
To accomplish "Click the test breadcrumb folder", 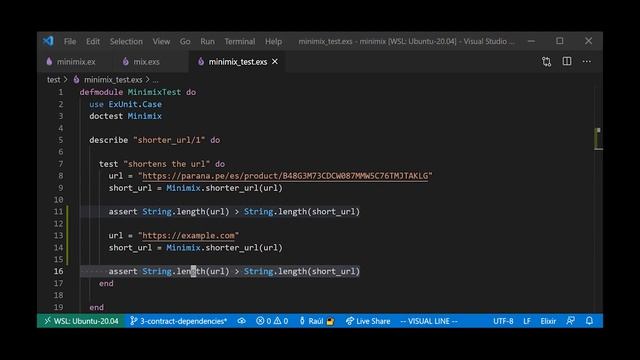I will tap(53, 80).
